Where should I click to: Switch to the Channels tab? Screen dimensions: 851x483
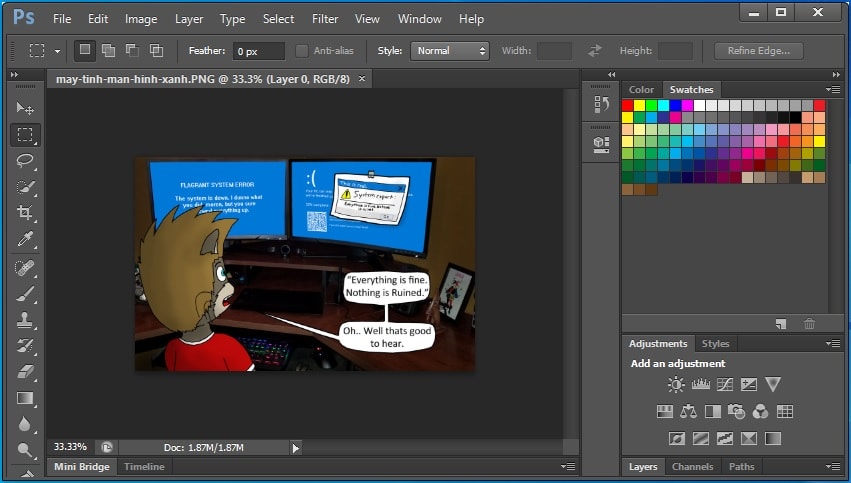[693, 466]
